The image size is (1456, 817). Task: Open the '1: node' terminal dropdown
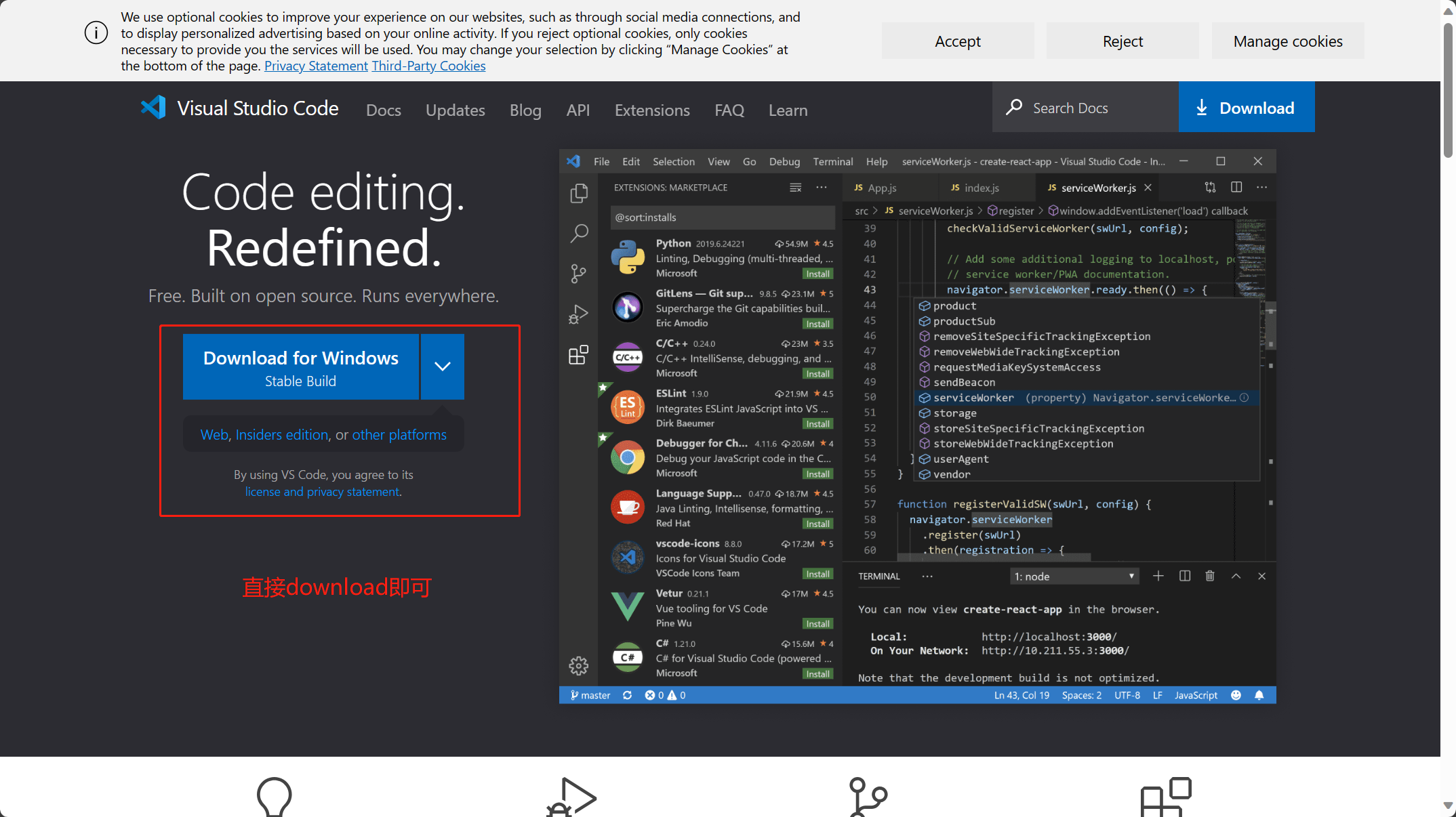1074,577
